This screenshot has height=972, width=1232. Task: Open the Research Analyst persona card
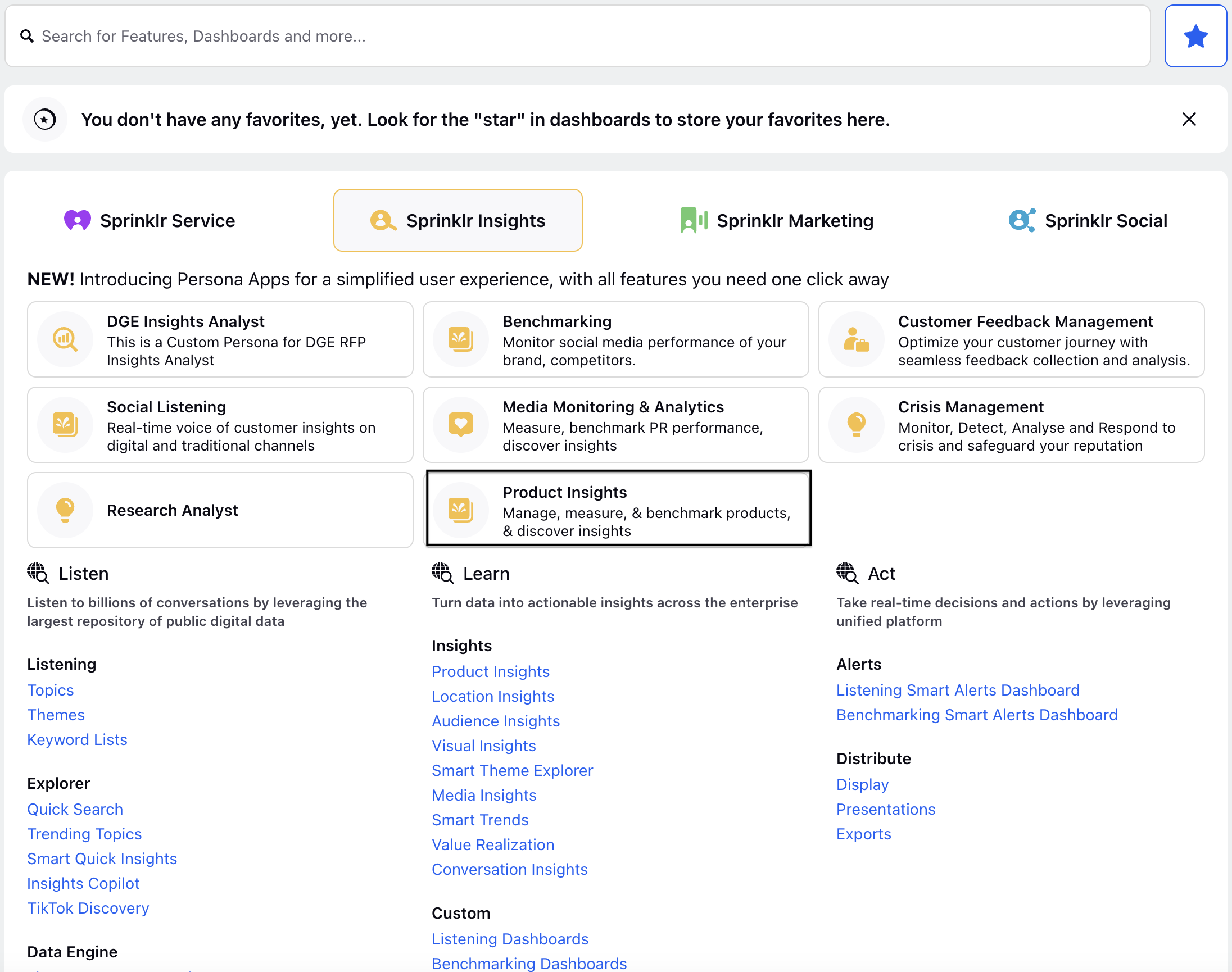(x=220, y=510)
